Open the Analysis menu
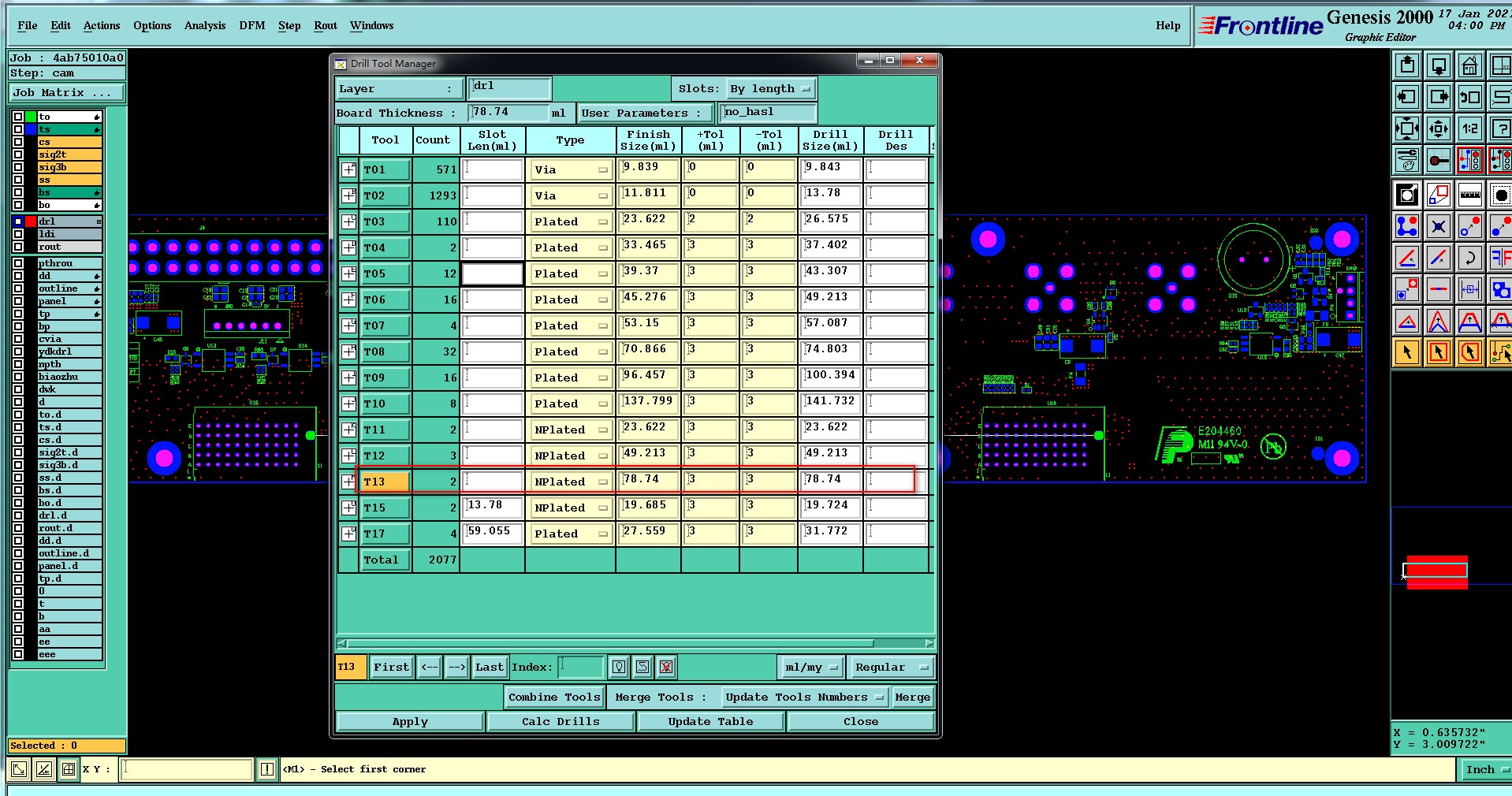Image resolution: width=1512 pixels, height=796 pixels. (x=205, y=25)
